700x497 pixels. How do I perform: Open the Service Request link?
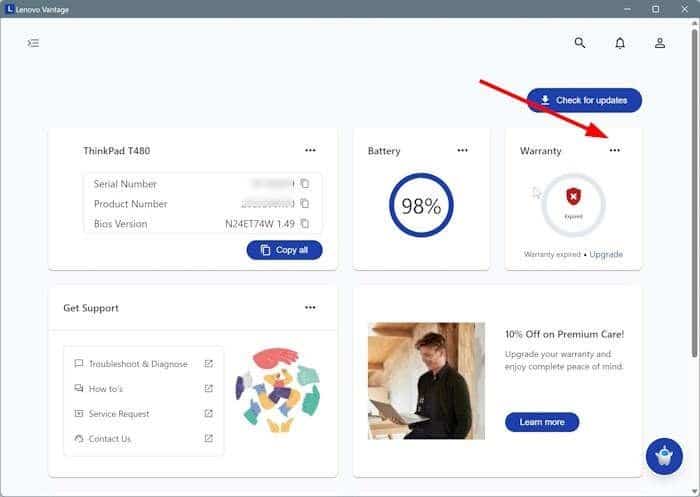[119, 414]
